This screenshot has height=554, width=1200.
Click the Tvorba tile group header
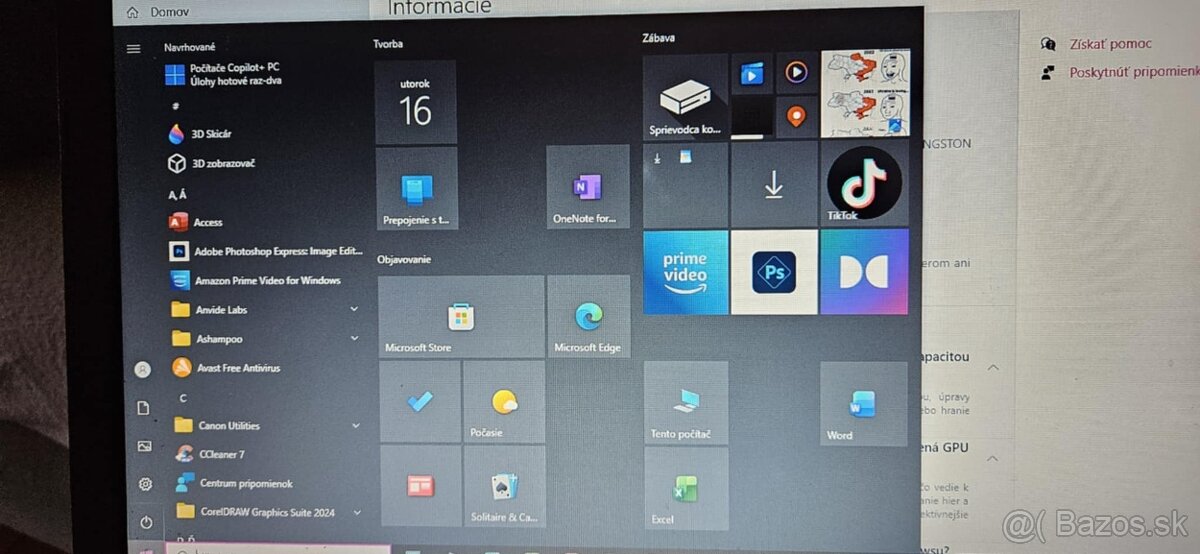[388, 44]
